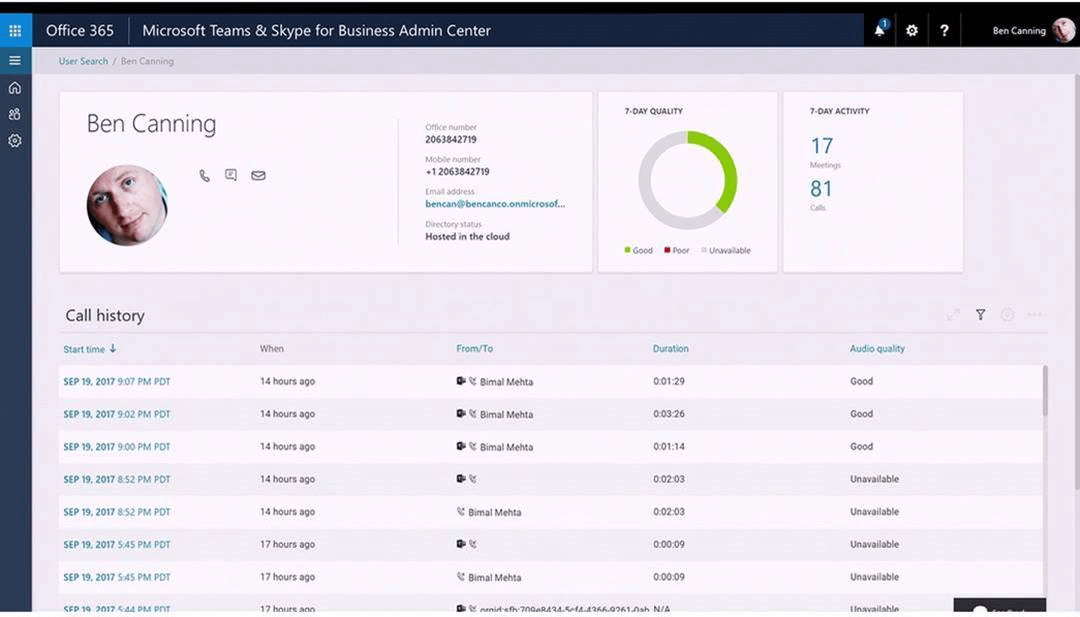Click the help question mark icon
The image size is (1080, 617).
coord(944,30)
